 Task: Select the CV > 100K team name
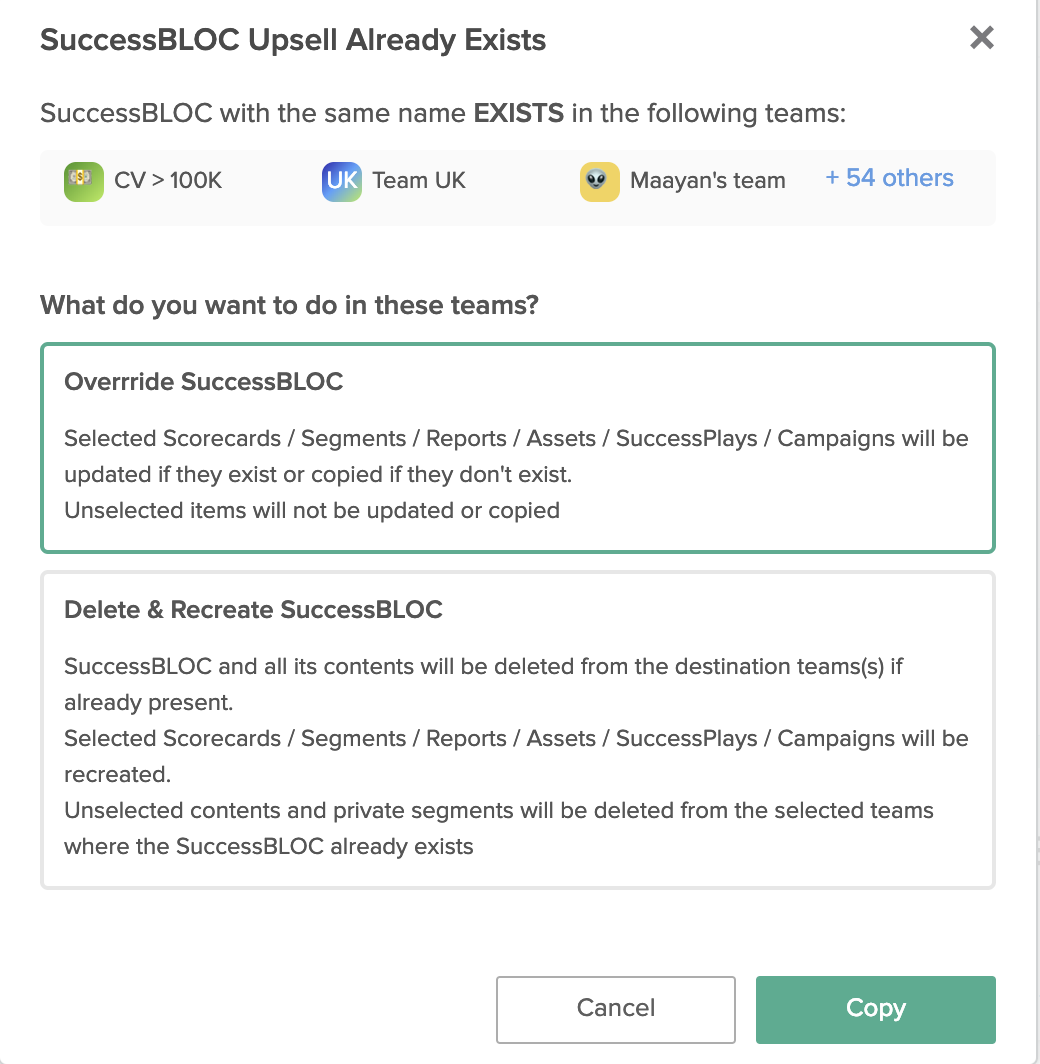tap(168, 180)
